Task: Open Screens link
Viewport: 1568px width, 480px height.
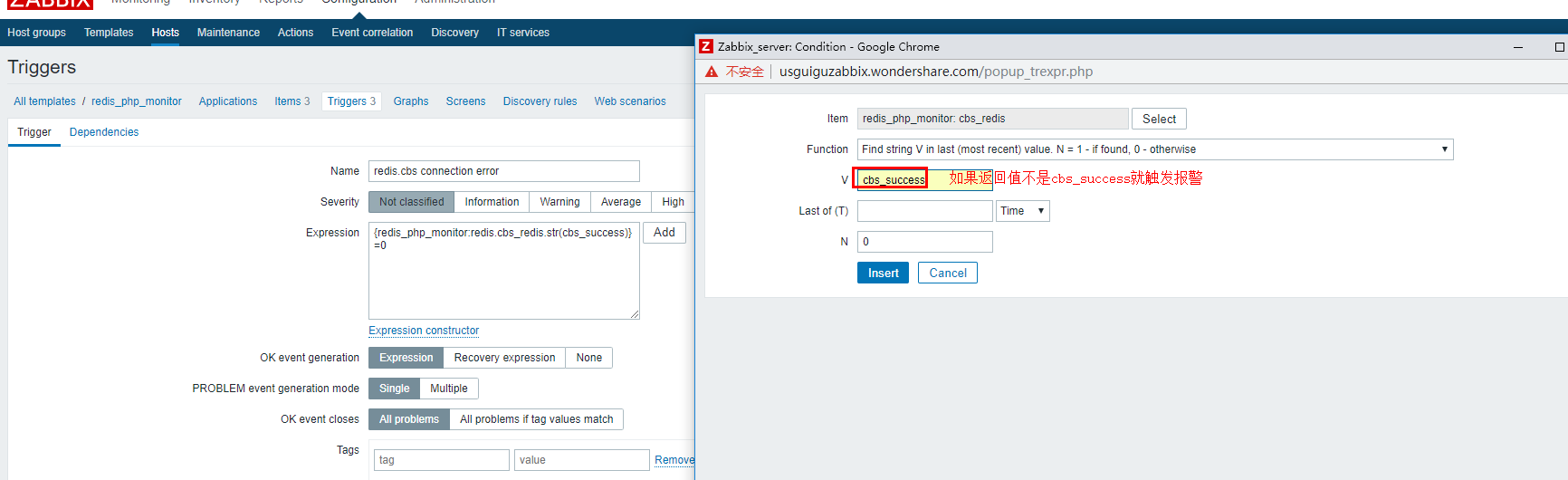Action: click(465, 101)
